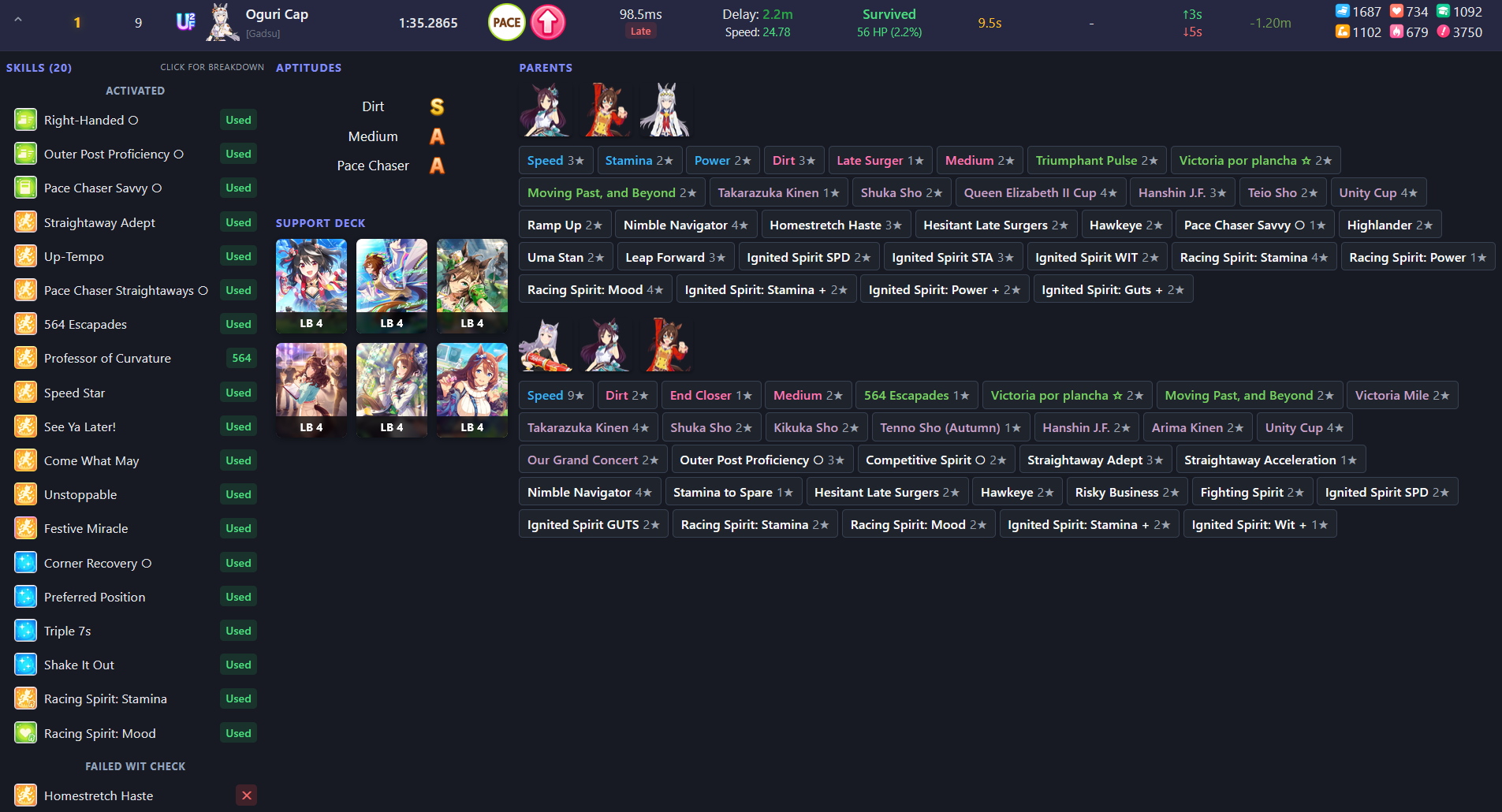Click the Triumphant Pulse 2★ tag
The height and width of the screenshot is (812, 1502).
[x=1097, y=160]
